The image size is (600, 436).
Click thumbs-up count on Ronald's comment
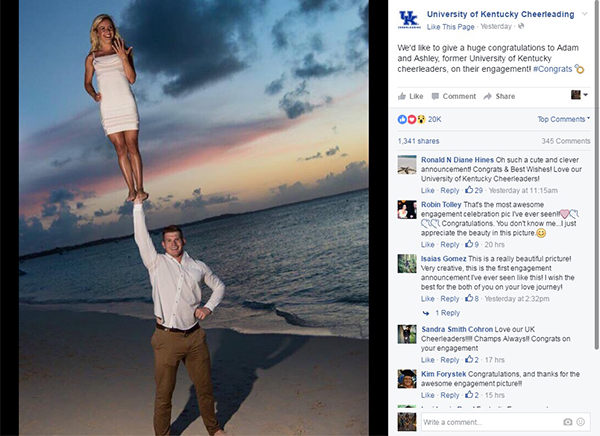(474, 190)
